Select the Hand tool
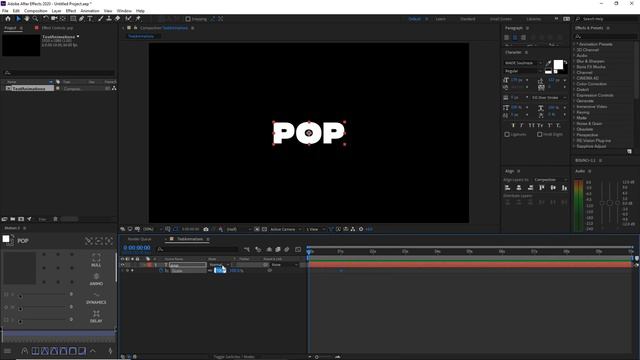Image resolution: width=640 pixels, height=360 pixels. [27, 19]
